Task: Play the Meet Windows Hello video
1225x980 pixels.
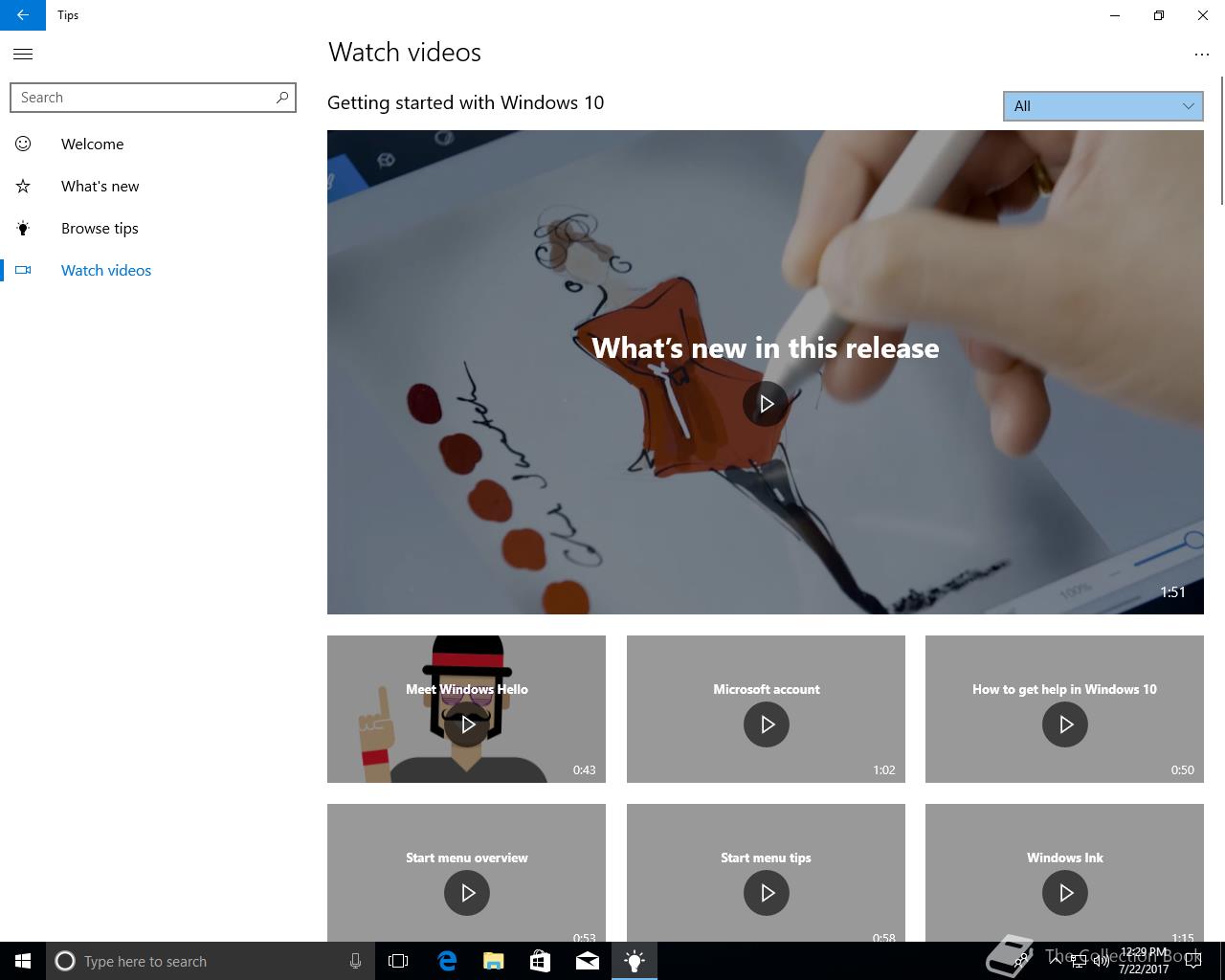Action: coord(467,724)
